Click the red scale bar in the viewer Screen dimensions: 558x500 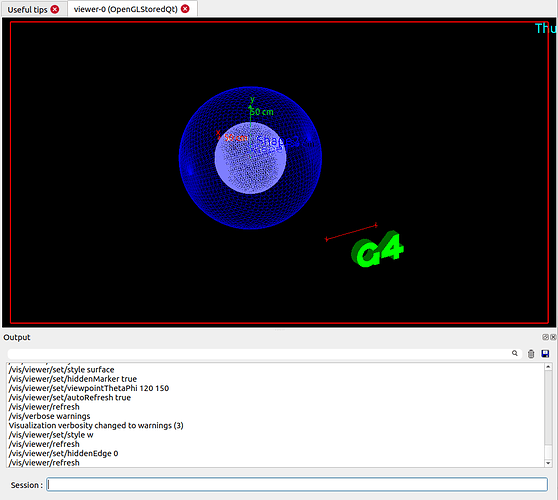[x=351, y=232]
